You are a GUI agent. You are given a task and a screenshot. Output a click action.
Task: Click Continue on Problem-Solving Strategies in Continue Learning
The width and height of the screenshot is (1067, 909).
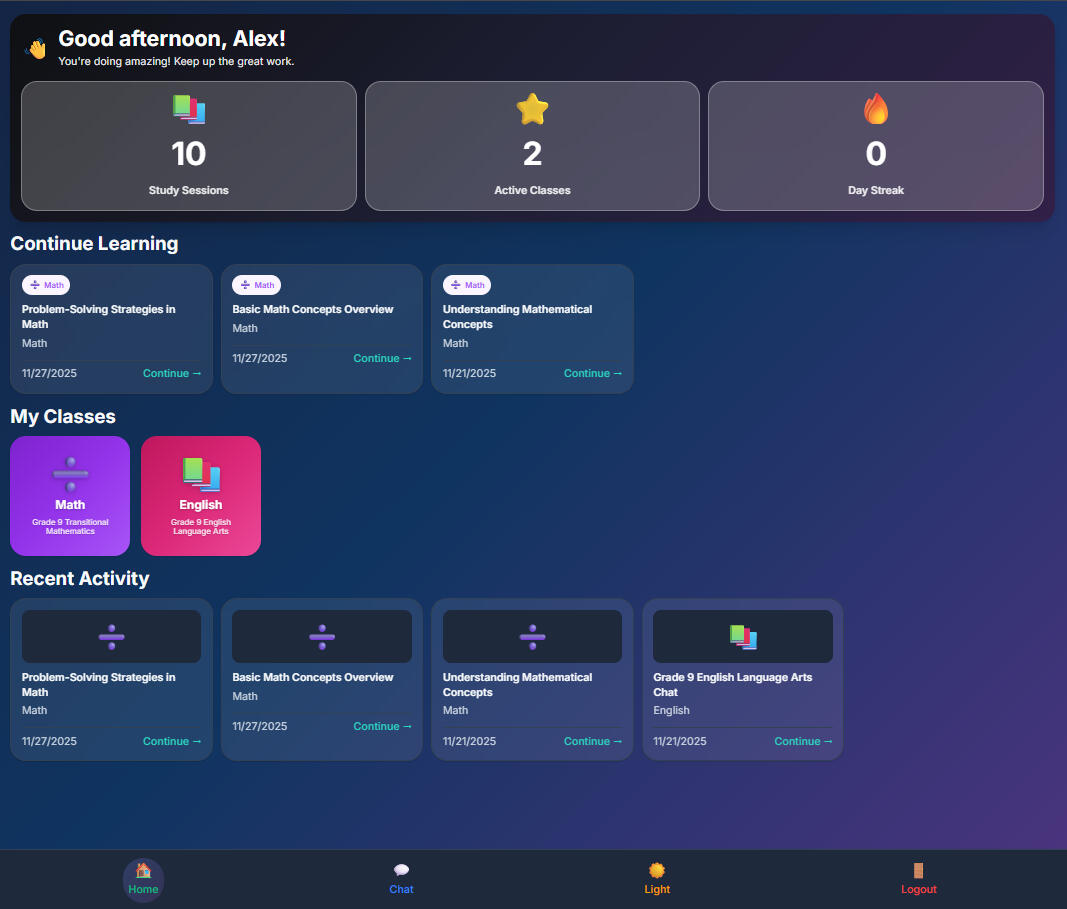[172, 373]
